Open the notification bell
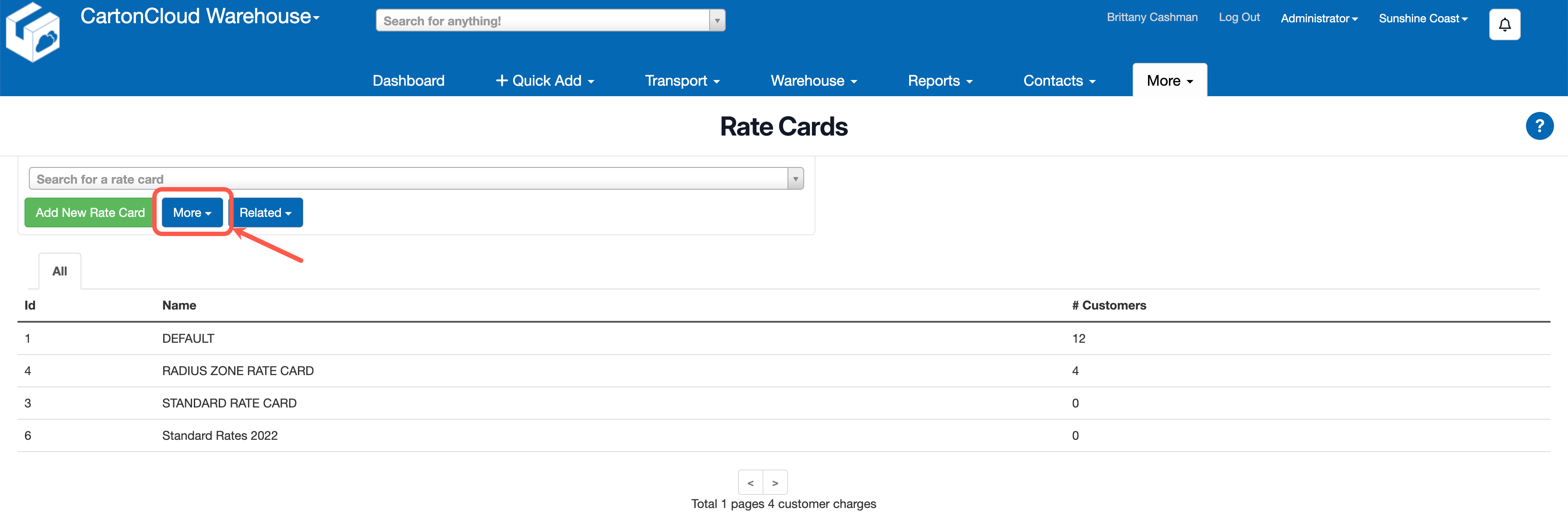 [x=1504, y=24]
